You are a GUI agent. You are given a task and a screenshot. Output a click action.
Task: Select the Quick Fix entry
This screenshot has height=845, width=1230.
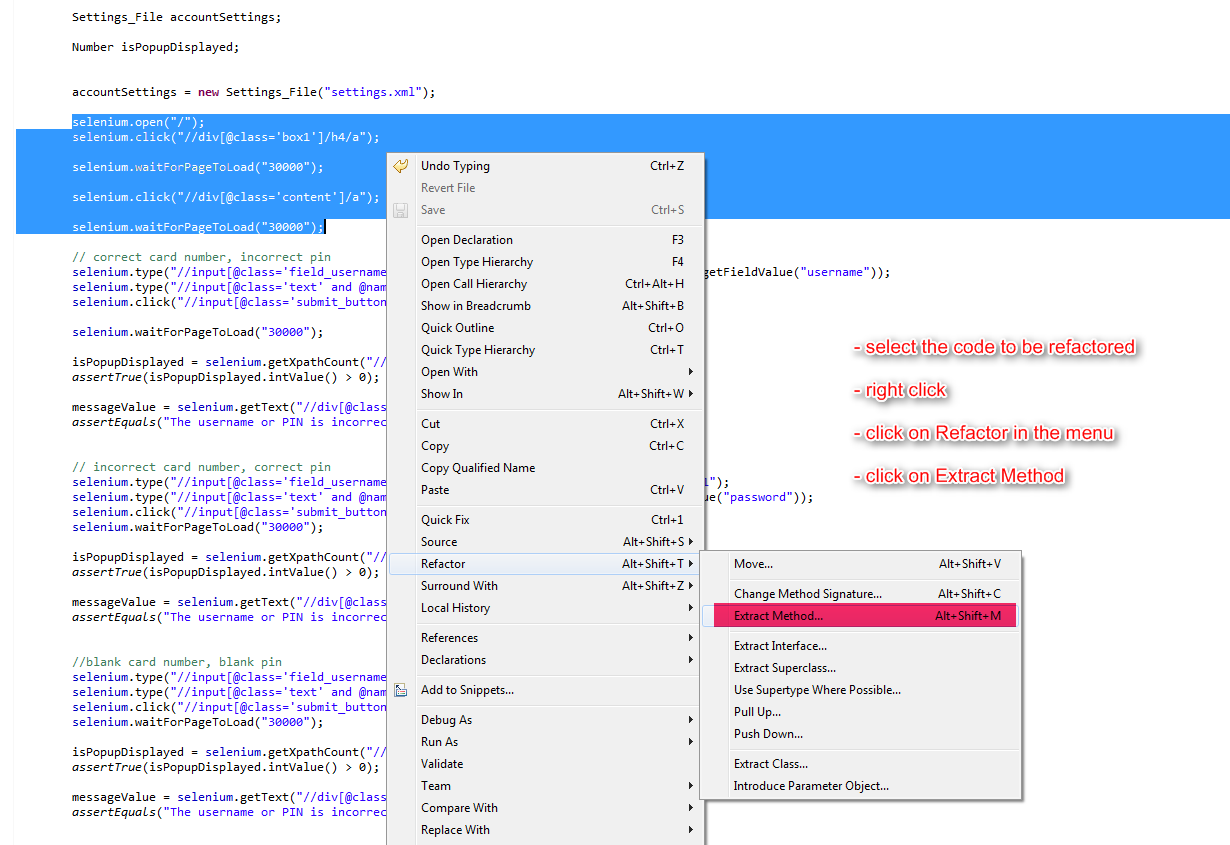(546, 520)
